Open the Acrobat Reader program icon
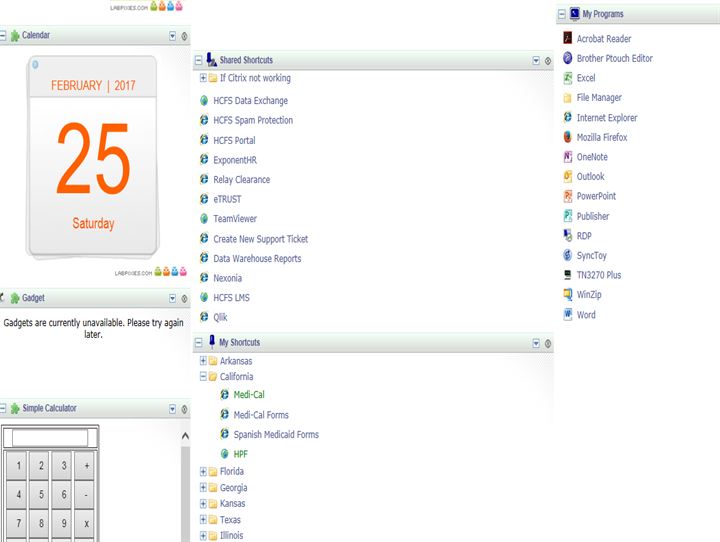This screenshot has width=720, height=542. [x=568, y=39]
